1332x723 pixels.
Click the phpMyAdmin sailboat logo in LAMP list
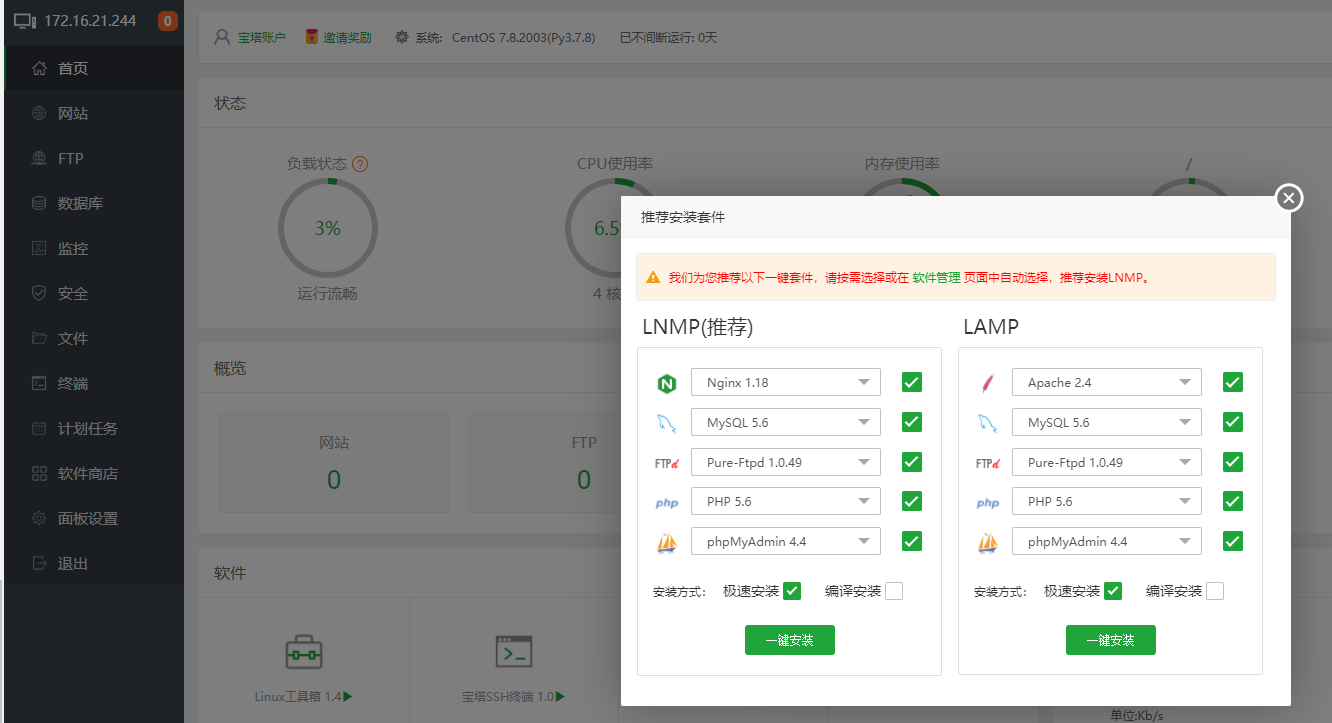[988, 543]
